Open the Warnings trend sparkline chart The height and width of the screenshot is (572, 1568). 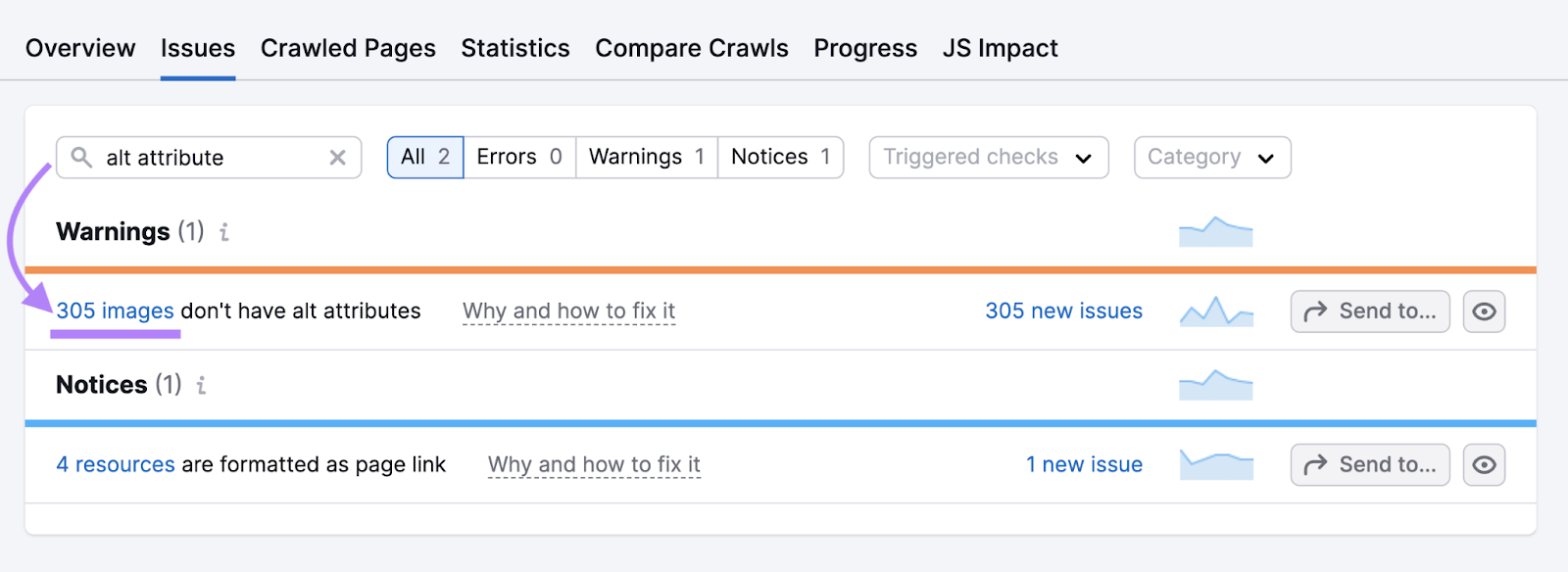tap(1215, 232)
